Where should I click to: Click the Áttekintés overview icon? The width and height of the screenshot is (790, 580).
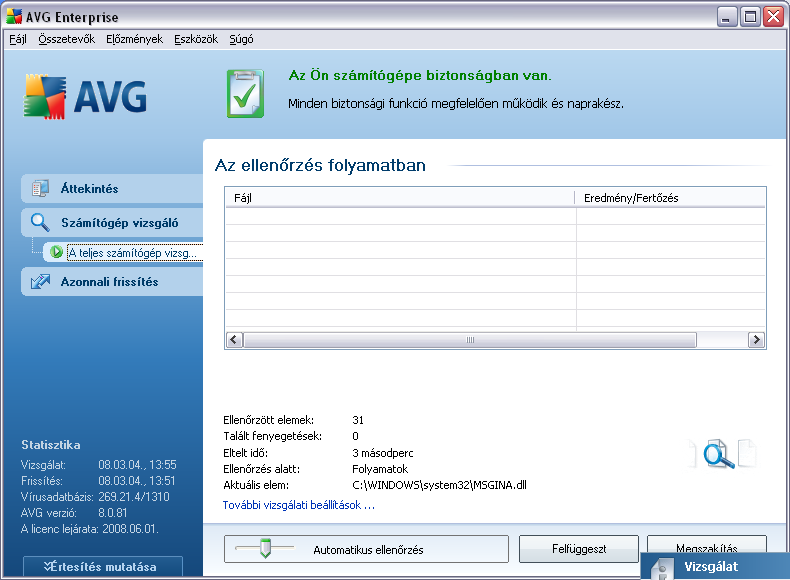pyautogui.click(x=40, y=188)
